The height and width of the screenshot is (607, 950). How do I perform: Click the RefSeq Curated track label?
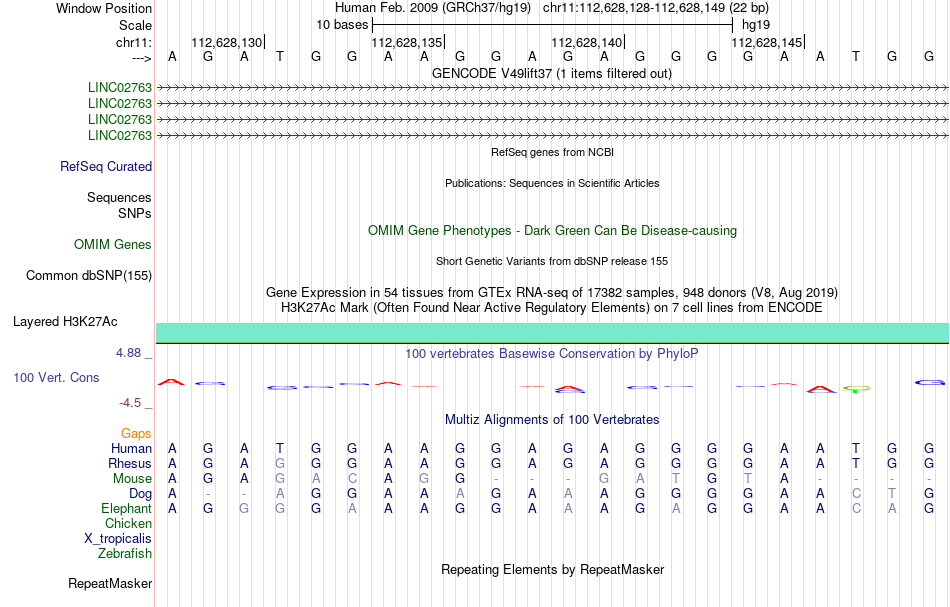(106, 167)
